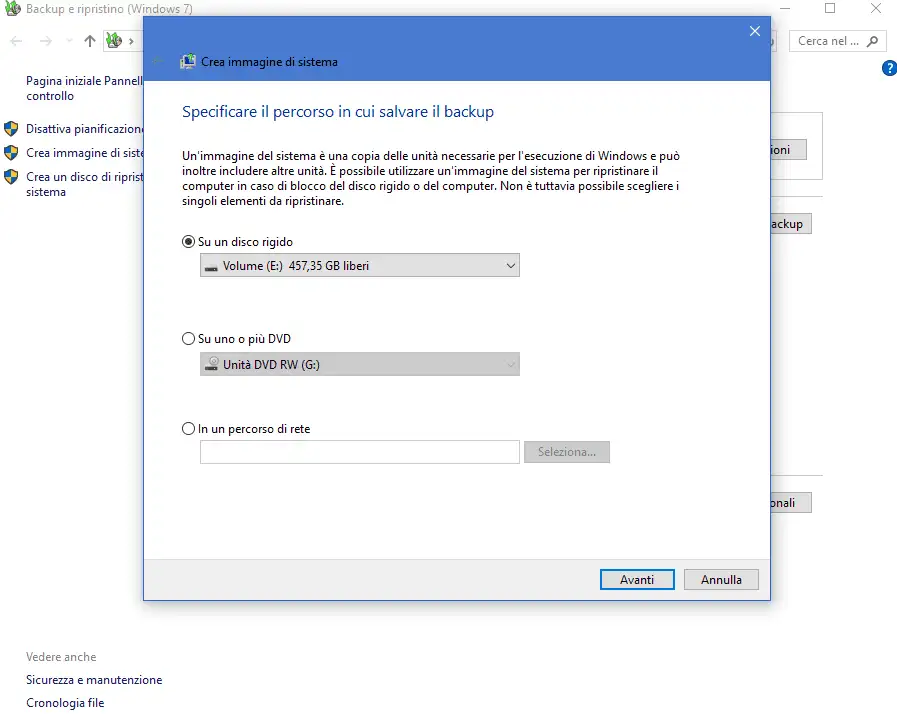Click the blue help question mark icon
This screenshot has height=725, width=897.
click(889, 68)
